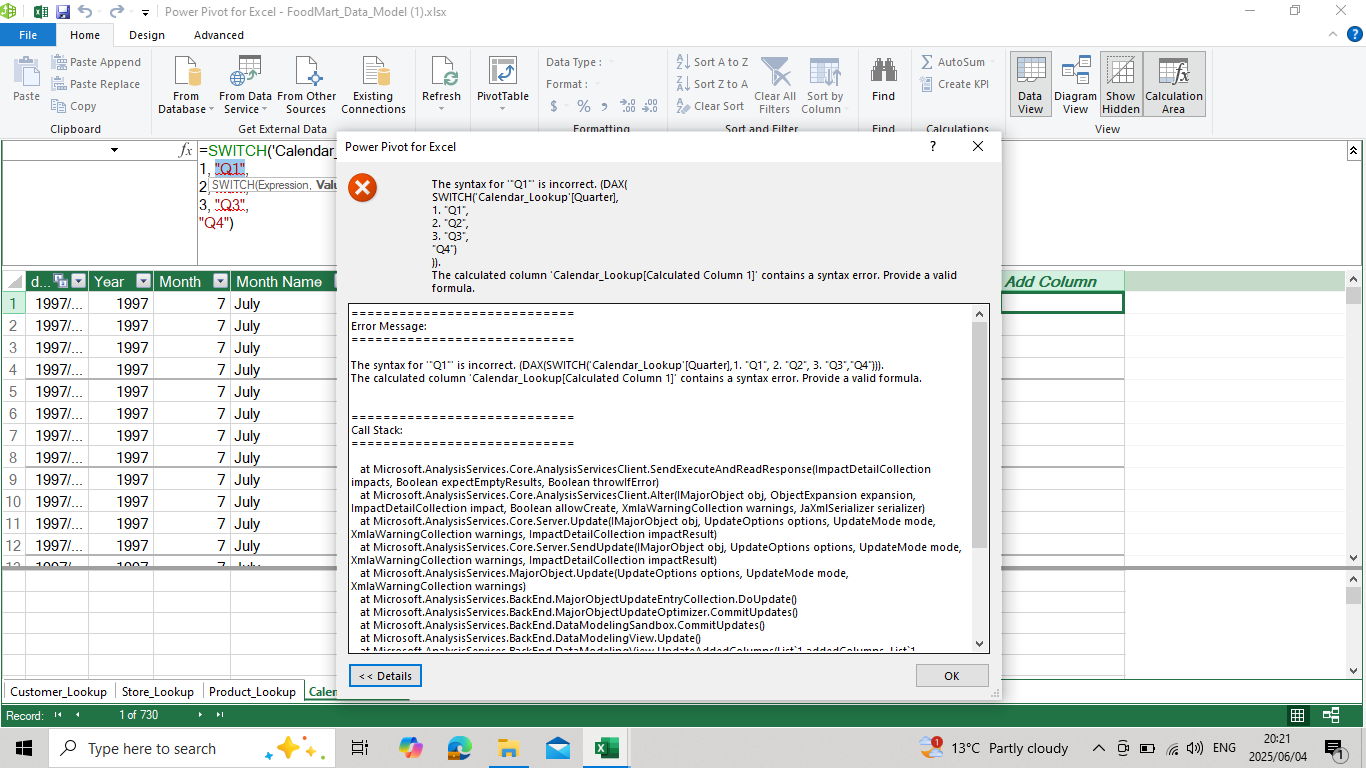The width and height of the screenshot is (1366, 768).
Task: Switch to Diagram View
Action: click(x=1075, y=84)
